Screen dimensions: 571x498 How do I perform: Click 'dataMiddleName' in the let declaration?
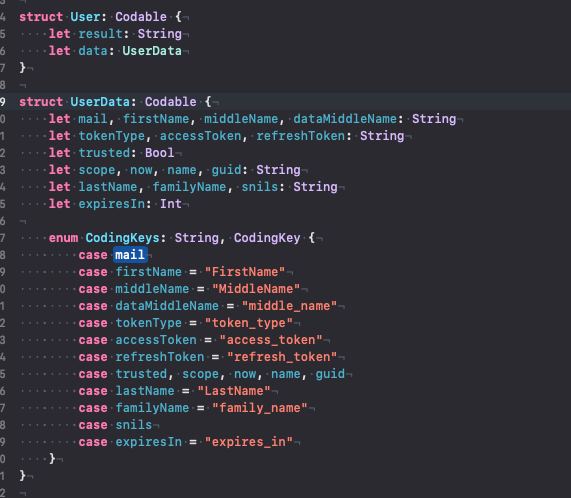tap(345, 119)
